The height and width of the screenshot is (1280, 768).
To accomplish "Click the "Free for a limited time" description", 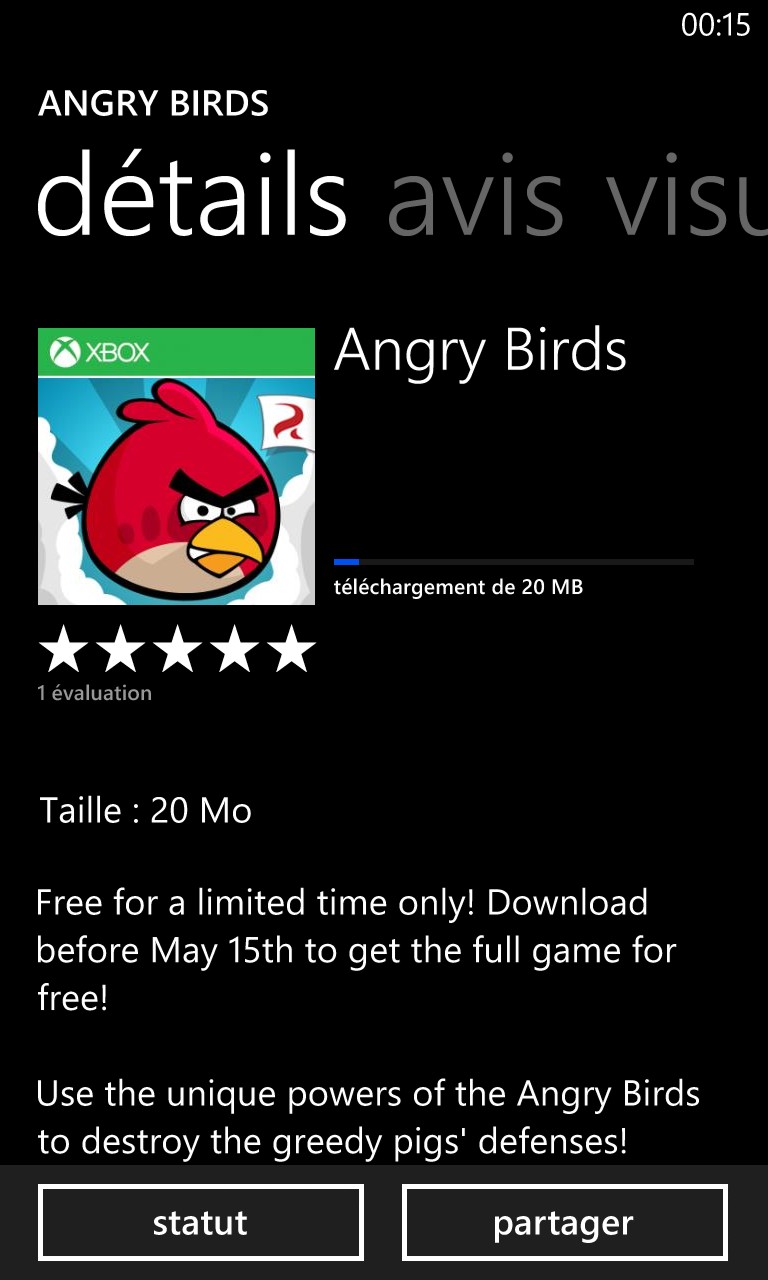I will pos(356,950).
